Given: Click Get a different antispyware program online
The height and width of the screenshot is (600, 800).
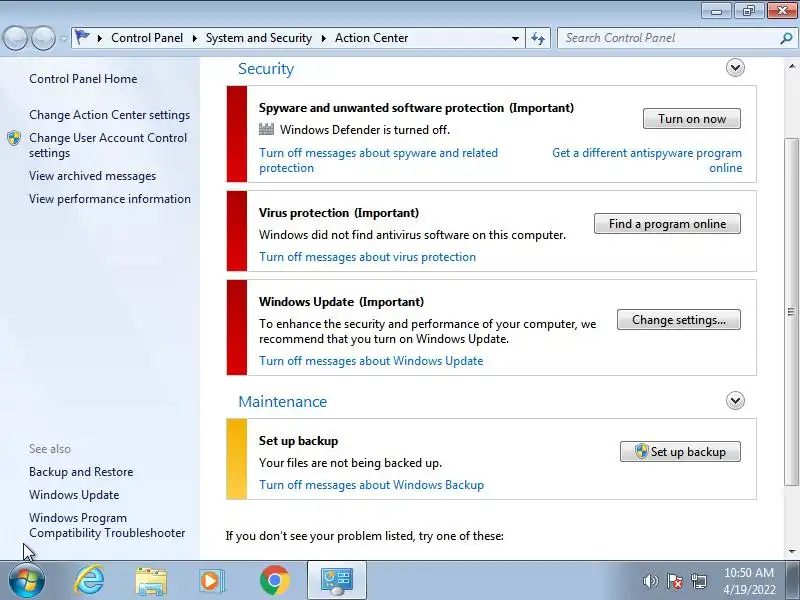Looking at the screenshot, I should [x=647, y=160].
